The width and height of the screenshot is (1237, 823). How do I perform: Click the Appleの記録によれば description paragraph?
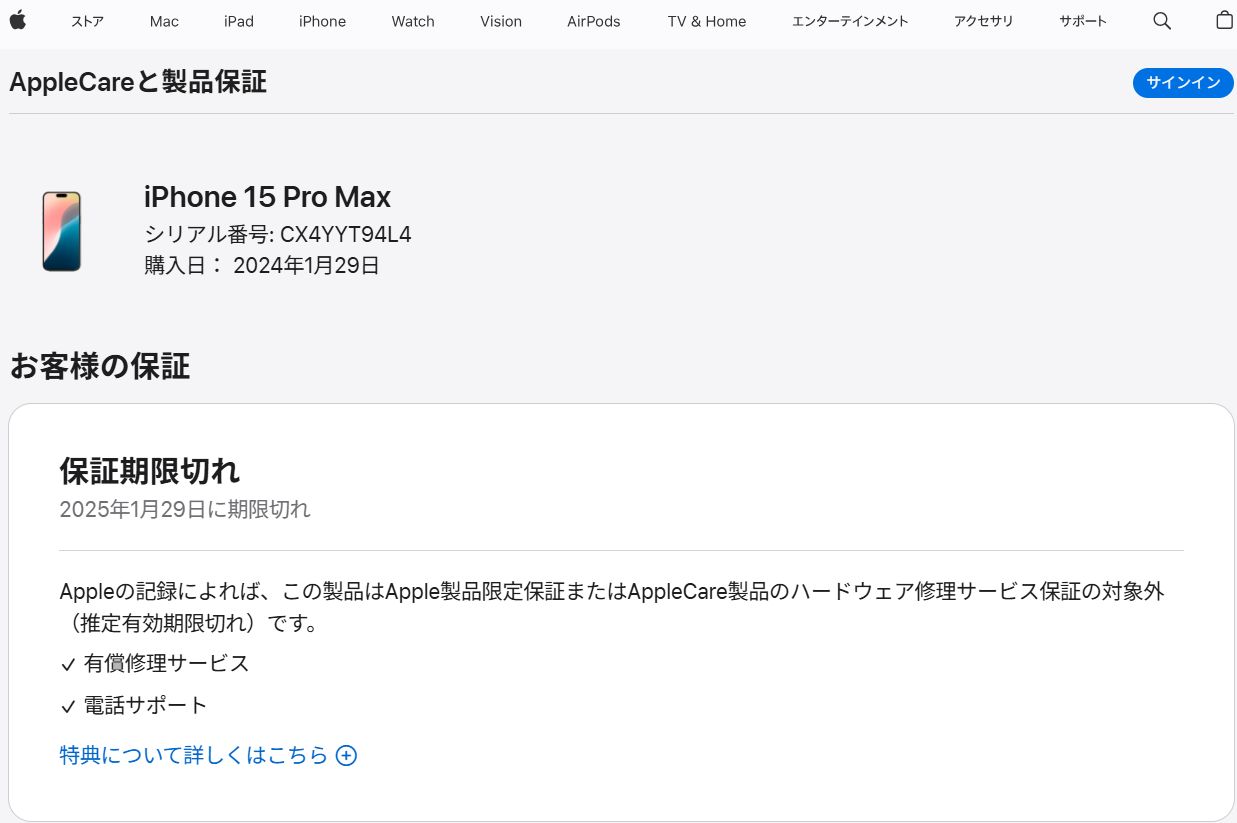[x=612, y=607]
